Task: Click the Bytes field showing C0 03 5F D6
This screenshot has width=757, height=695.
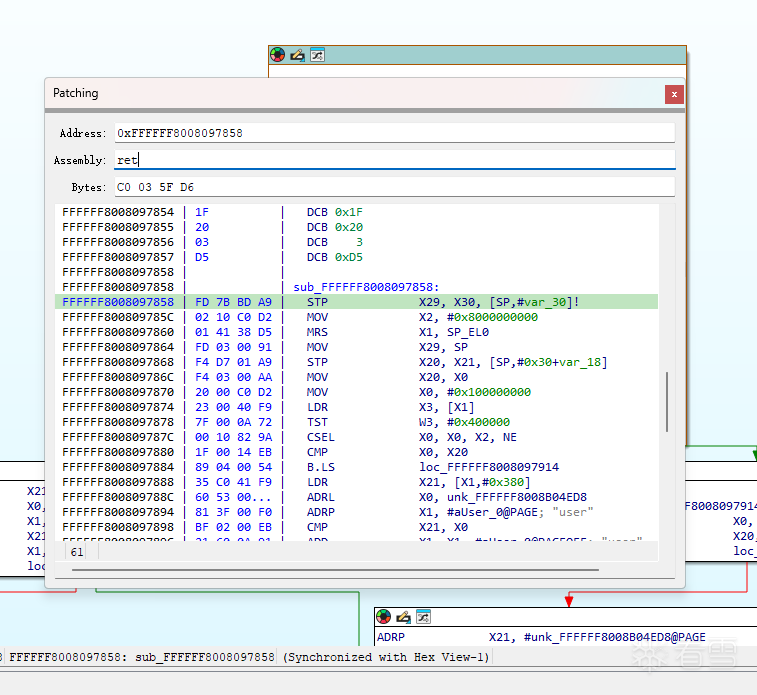Action: 394,187
